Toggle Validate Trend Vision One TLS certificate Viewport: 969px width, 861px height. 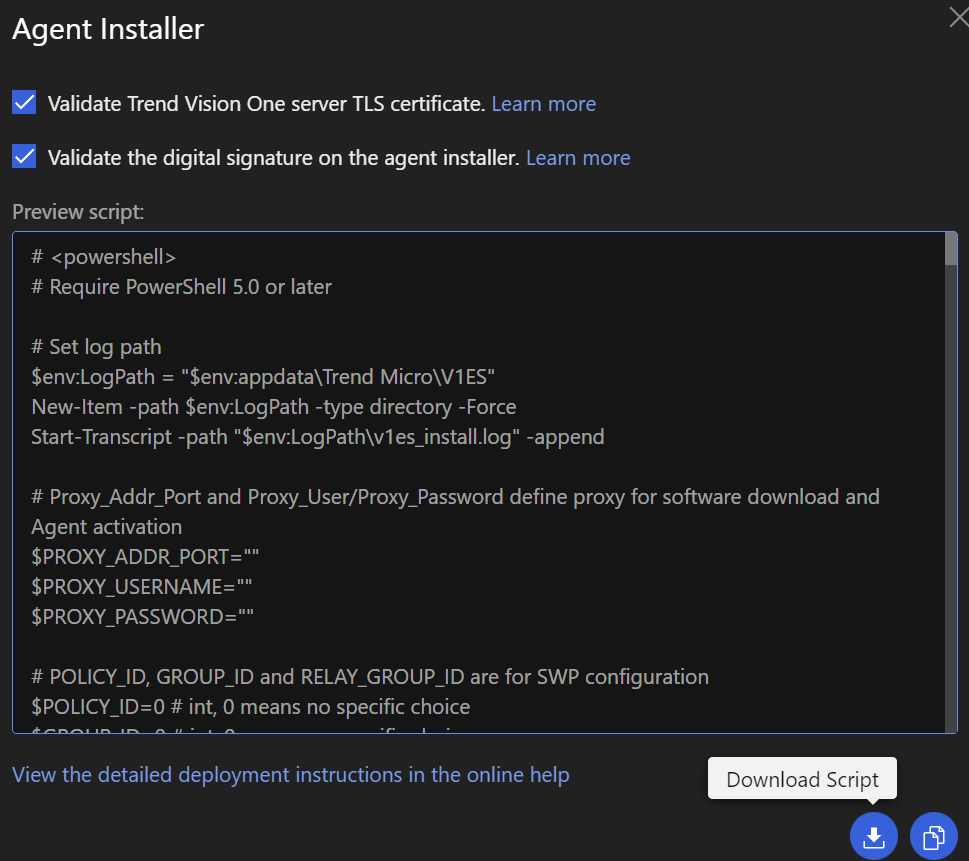[24, 103]
